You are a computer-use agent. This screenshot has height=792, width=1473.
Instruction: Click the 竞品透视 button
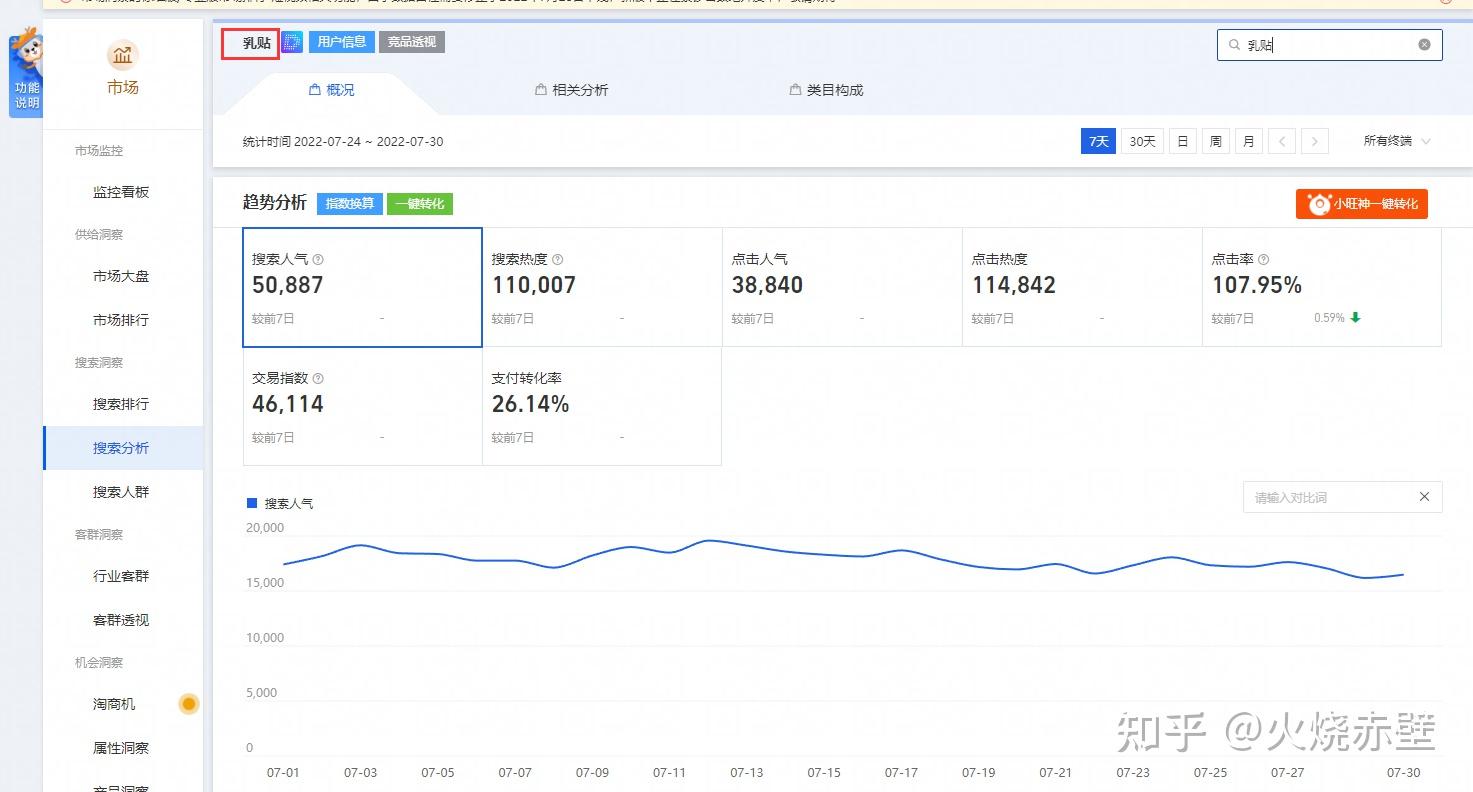click(412, 42)
